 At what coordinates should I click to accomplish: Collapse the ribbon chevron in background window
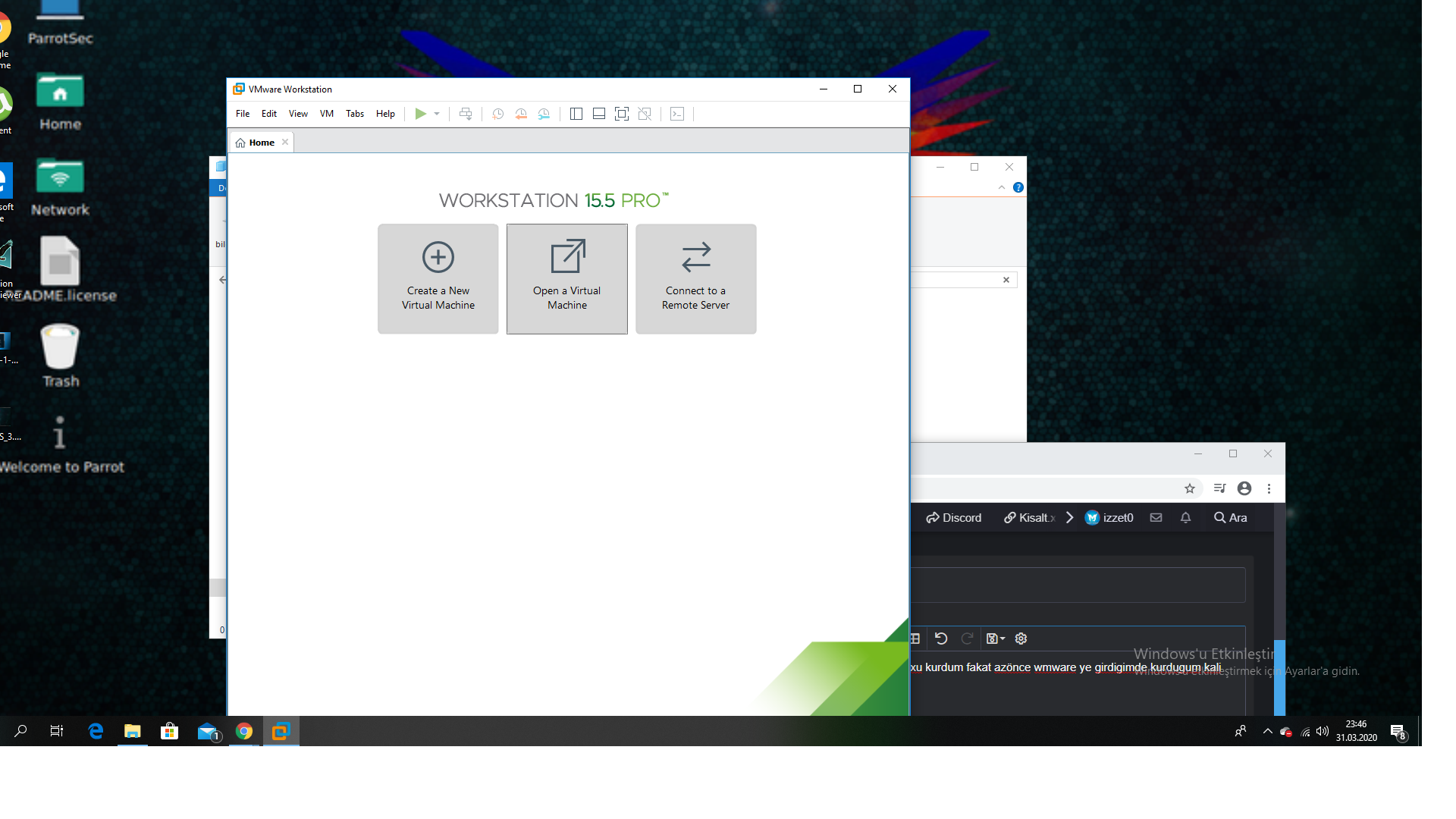click(x=1002, y=187)
